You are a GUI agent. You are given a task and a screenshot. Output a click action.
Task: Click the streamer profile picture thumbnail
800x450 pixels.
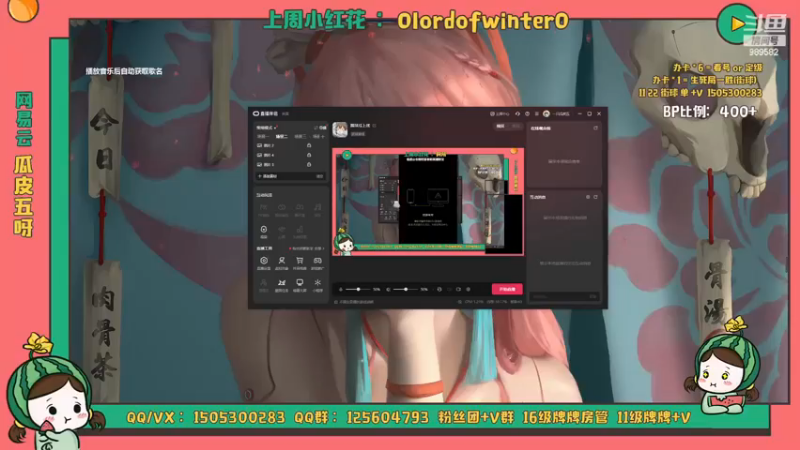[x=340, y=130]
